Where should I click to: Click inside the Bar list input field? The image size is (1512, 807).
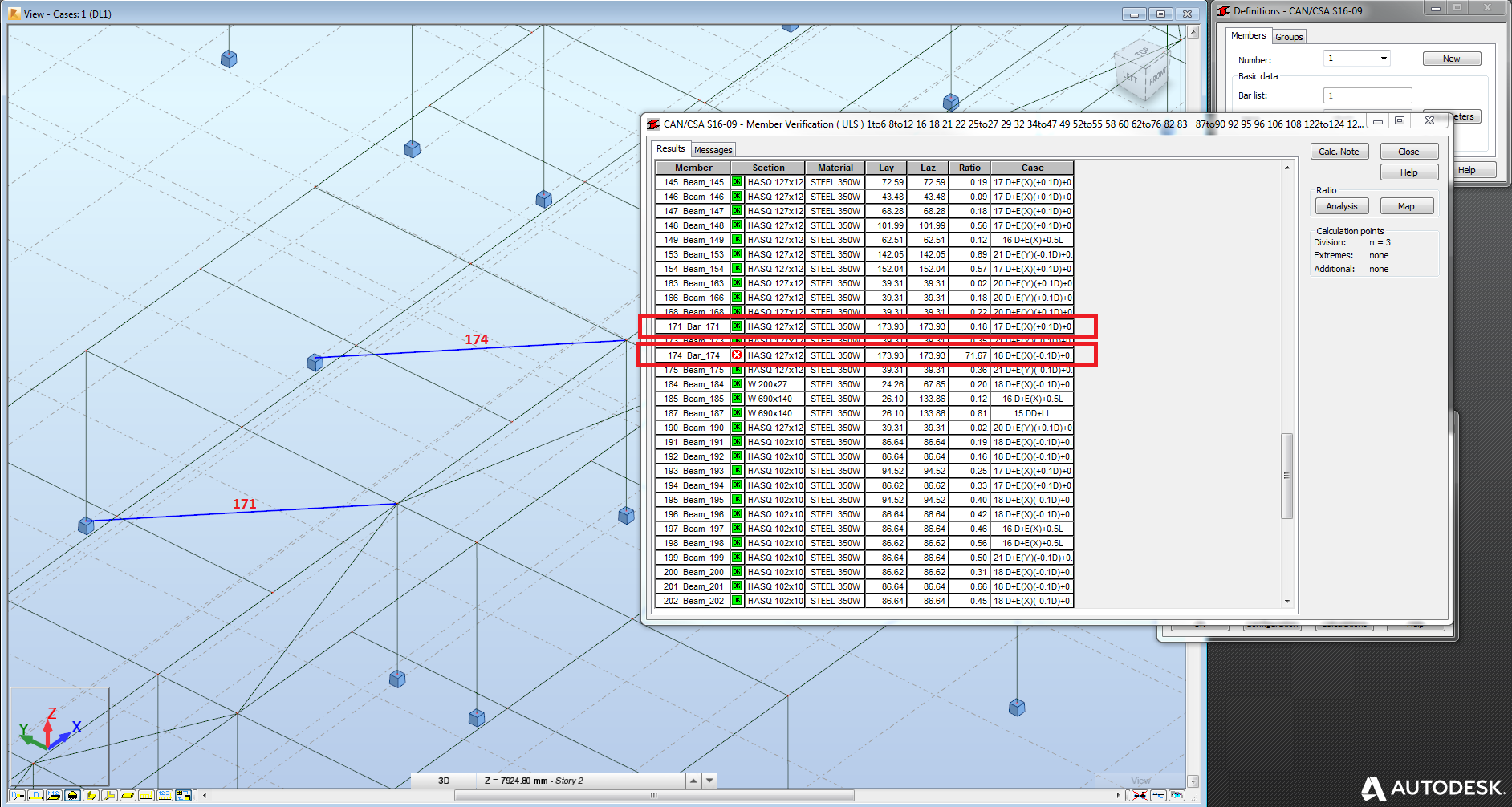(x=1368, y=95)
